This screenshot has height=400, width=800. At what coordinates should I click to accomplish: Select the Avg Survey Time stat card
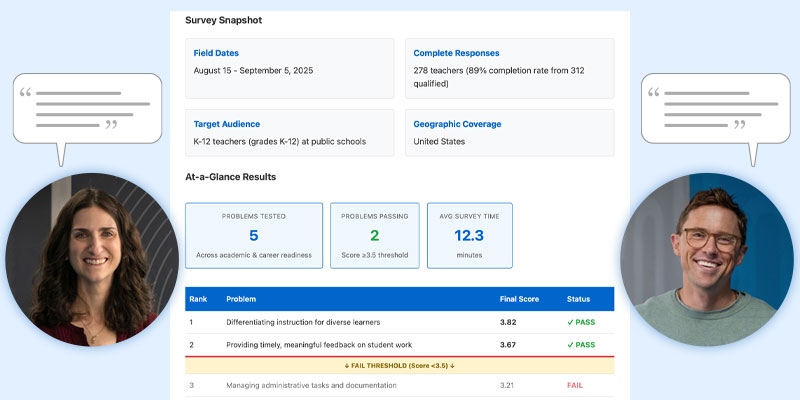click(x=469, y=235)
